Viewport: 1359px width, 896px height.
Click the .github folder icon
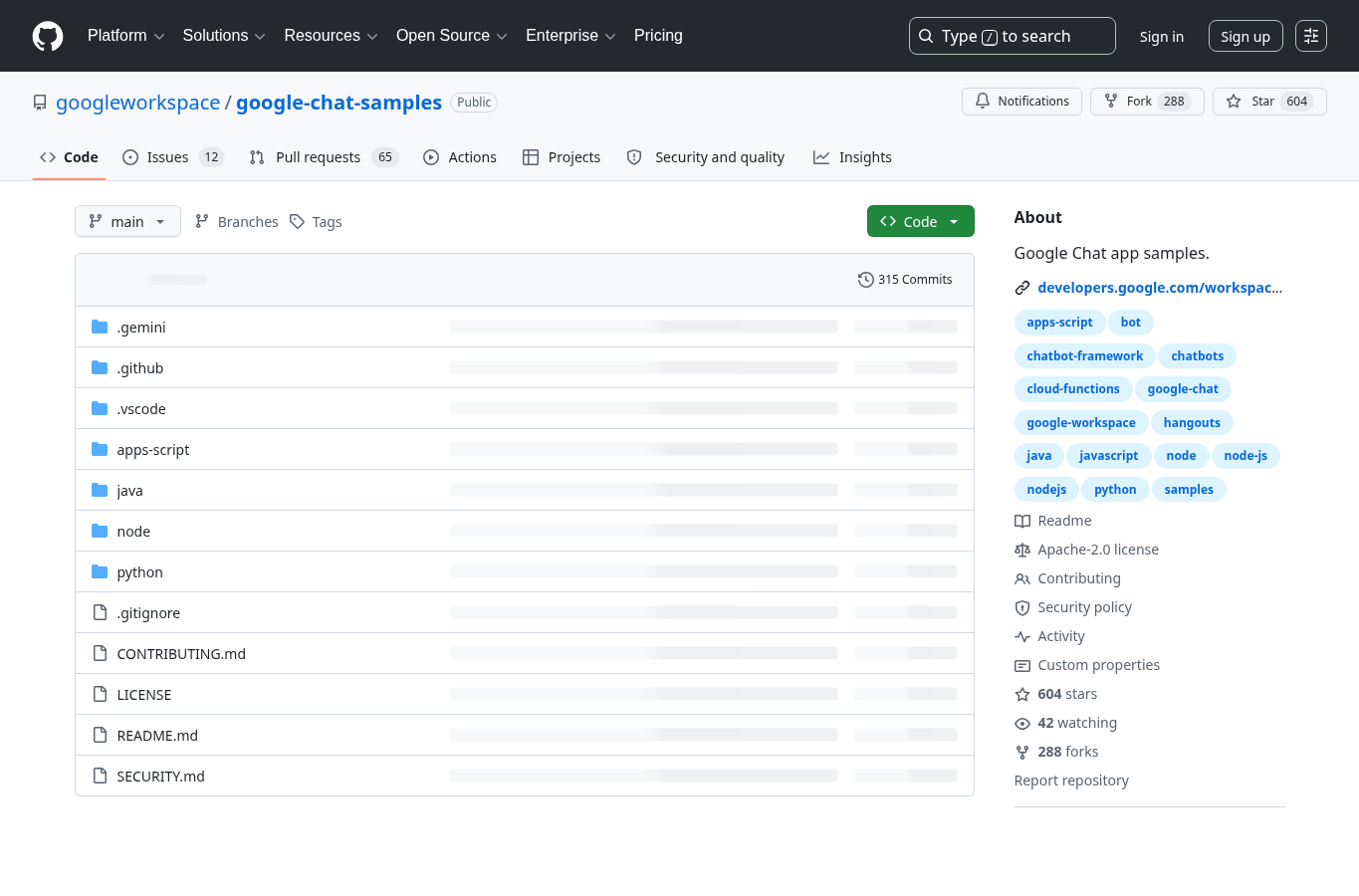(100, 367)
